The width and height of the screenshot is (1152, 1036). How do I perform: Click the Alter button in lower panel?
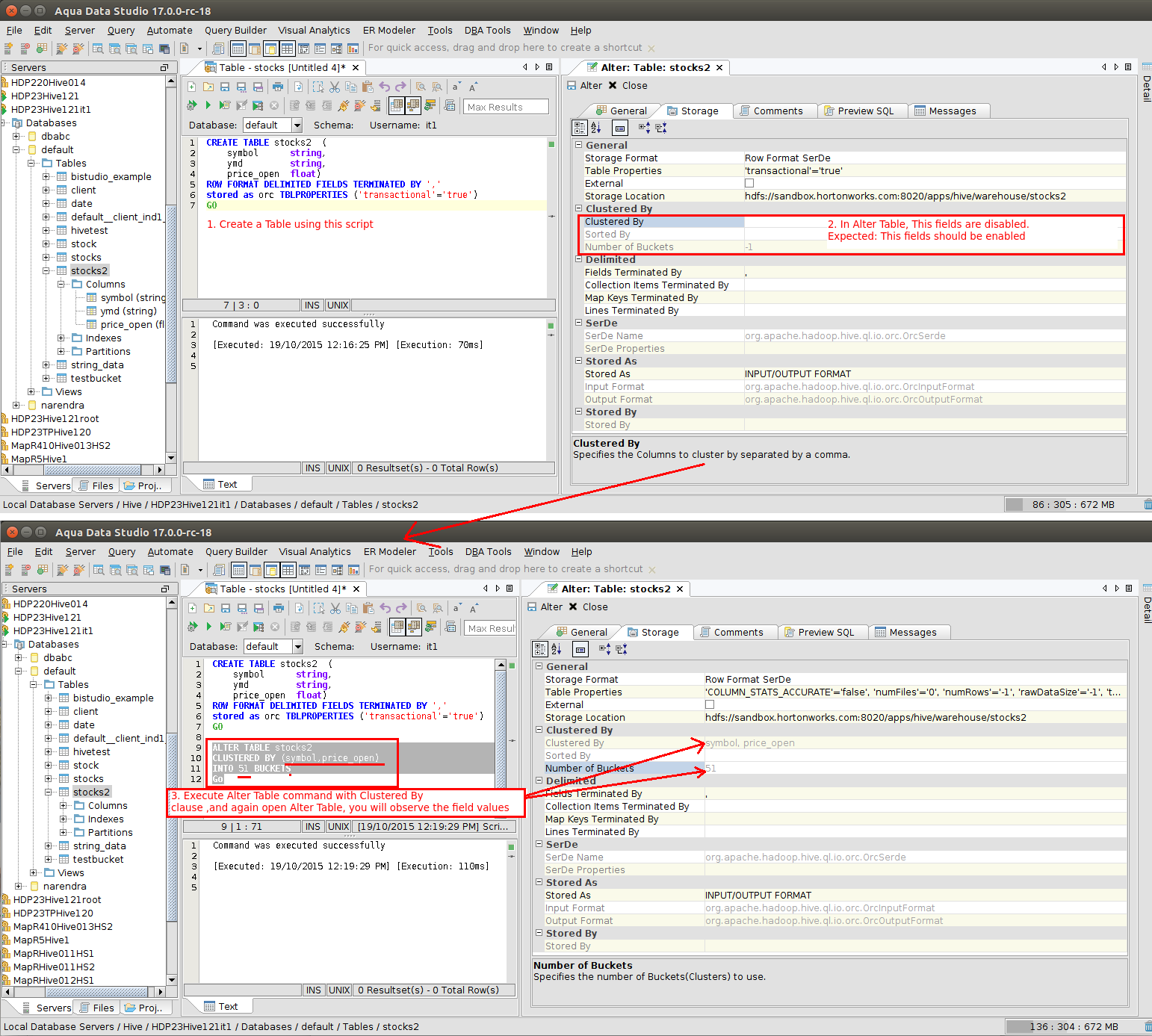tap(545, 607)
